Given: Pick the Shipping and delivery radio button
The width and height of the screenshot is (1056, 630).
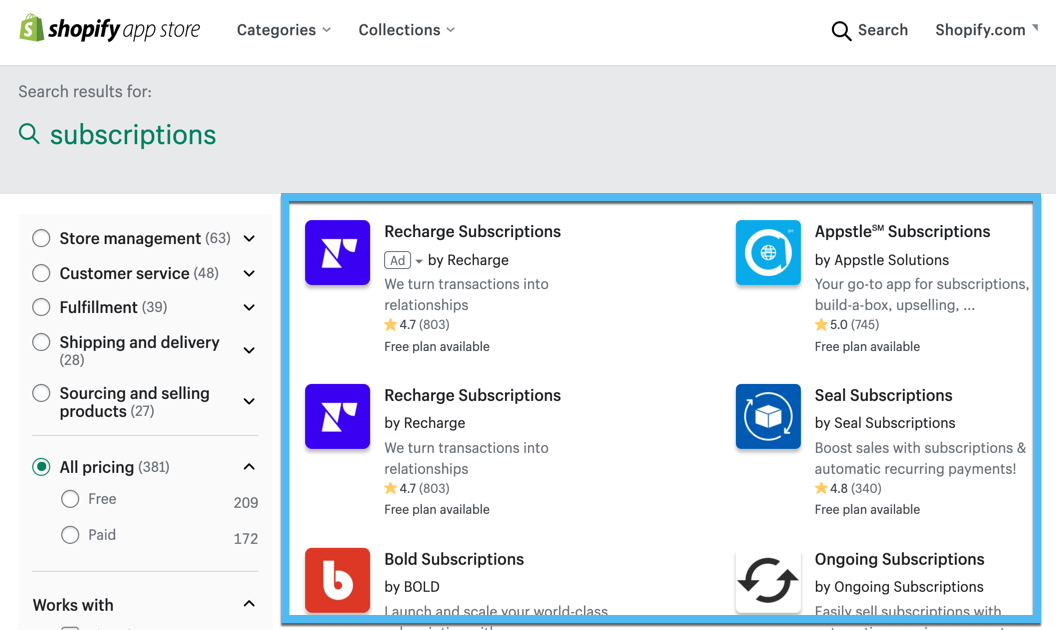Looking at the screenshot, I should click(41, 342).
